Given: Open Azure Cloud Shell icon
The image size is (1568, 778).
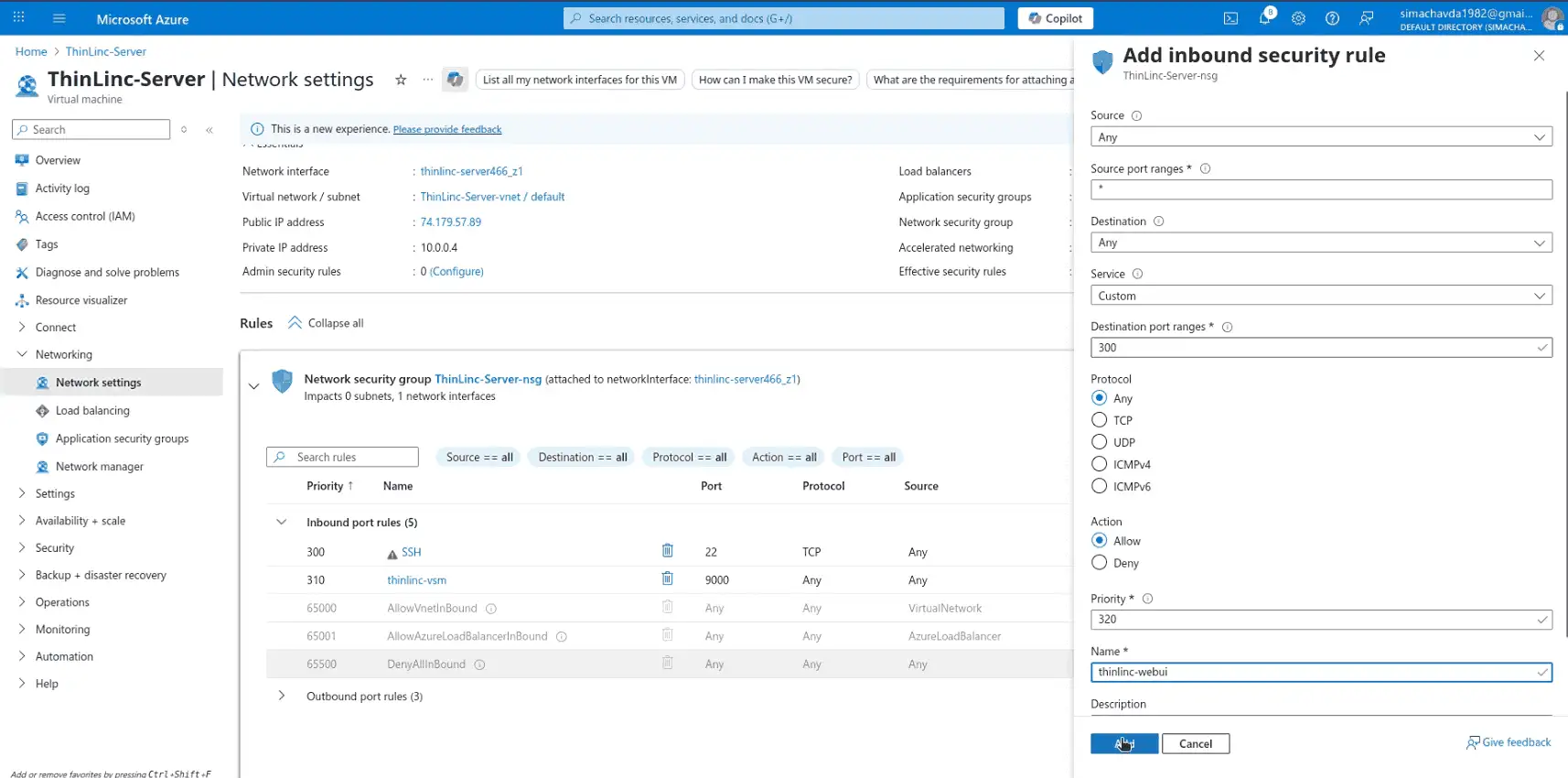Looking at the screenshot, I should click(1230, 18).
